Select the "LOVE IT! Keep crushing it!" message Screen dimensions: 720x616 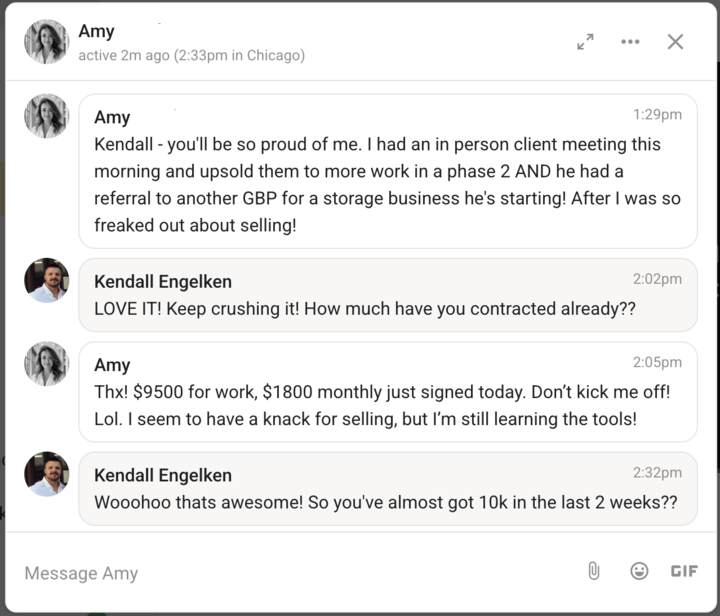click(x=365, y=309)
